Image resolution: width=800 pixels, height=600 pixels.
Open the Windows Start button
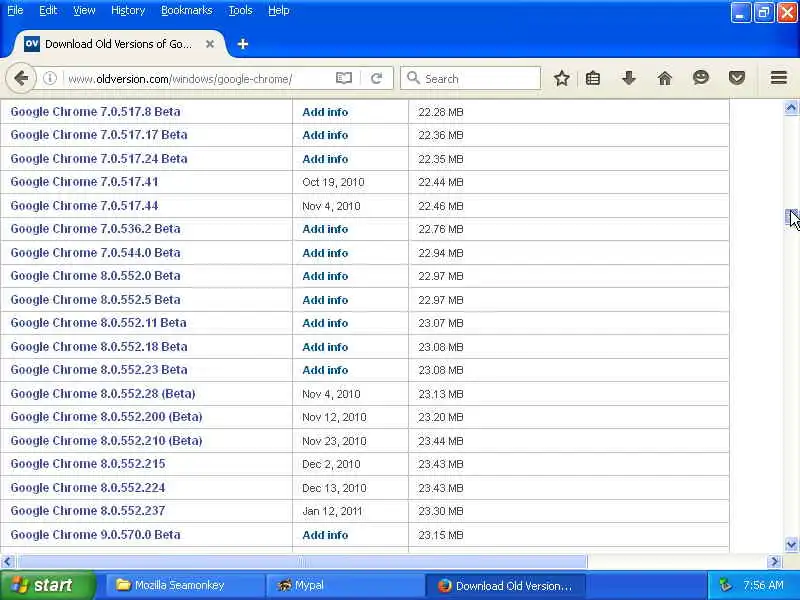click(x=47, y=585)
